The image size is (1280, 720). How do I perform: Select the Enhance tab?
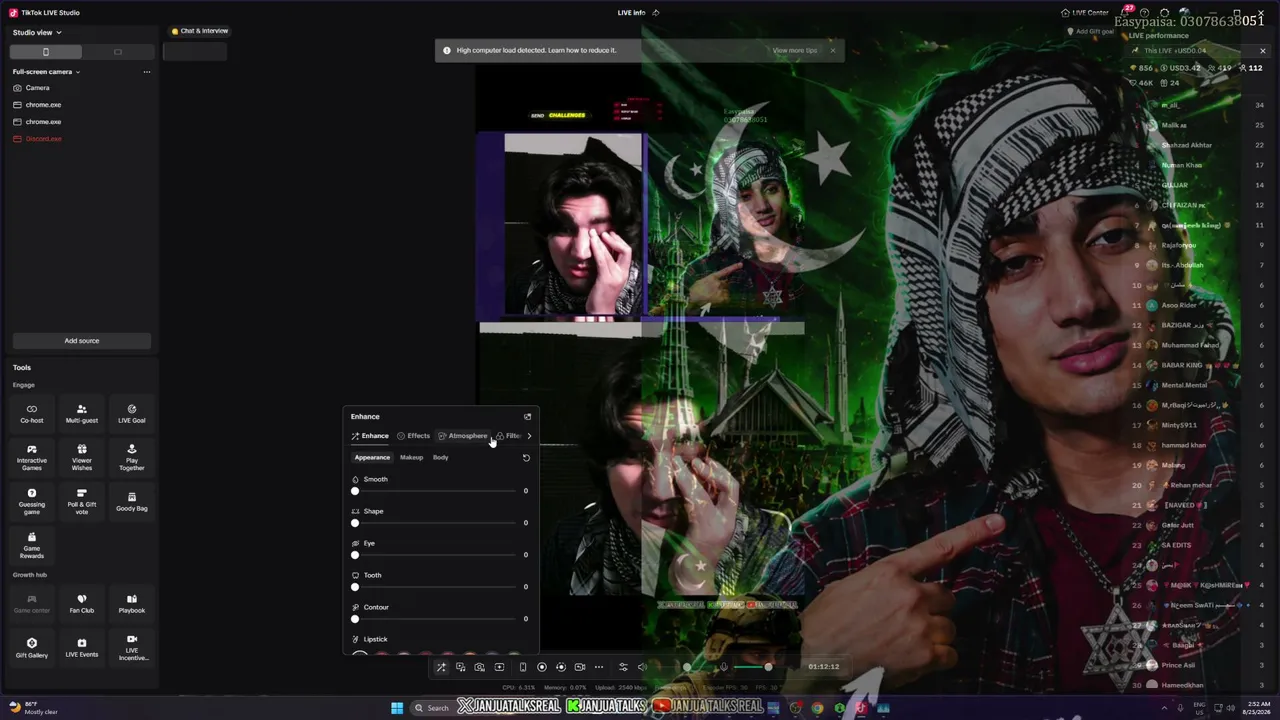(x=370, y=436)
